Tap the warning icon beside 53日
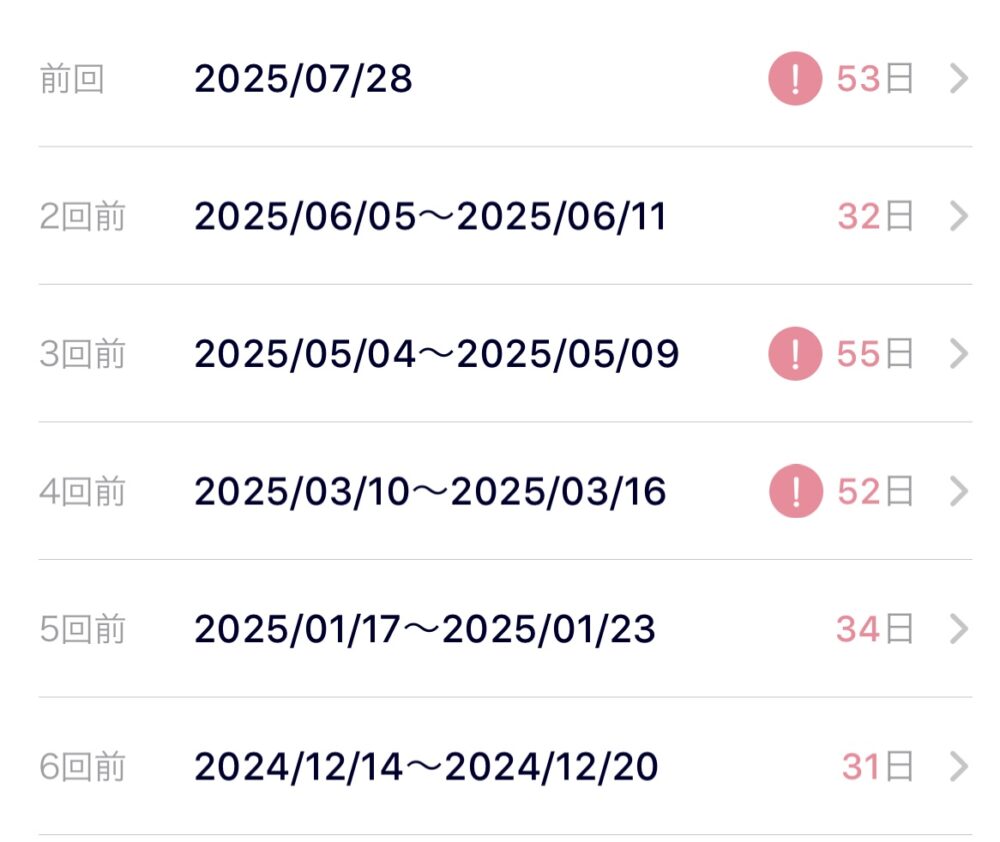The image size is (1000, 842). [795, 78]
